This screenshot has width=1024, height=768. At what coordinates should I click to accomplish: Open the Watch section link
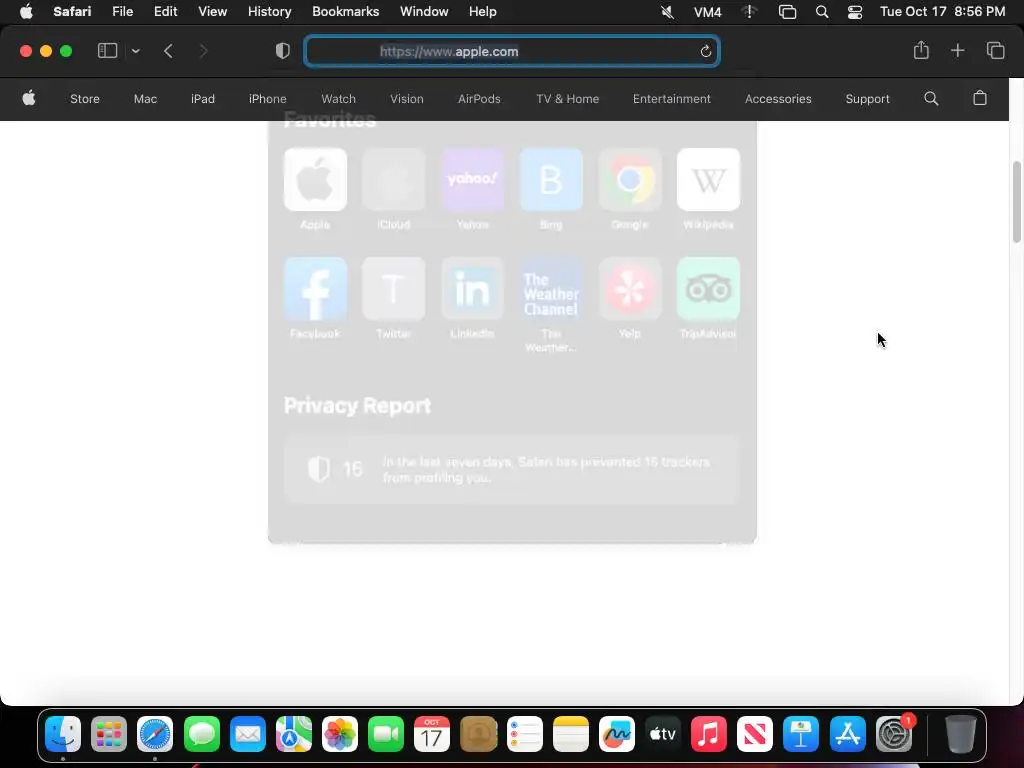(338, 99)
